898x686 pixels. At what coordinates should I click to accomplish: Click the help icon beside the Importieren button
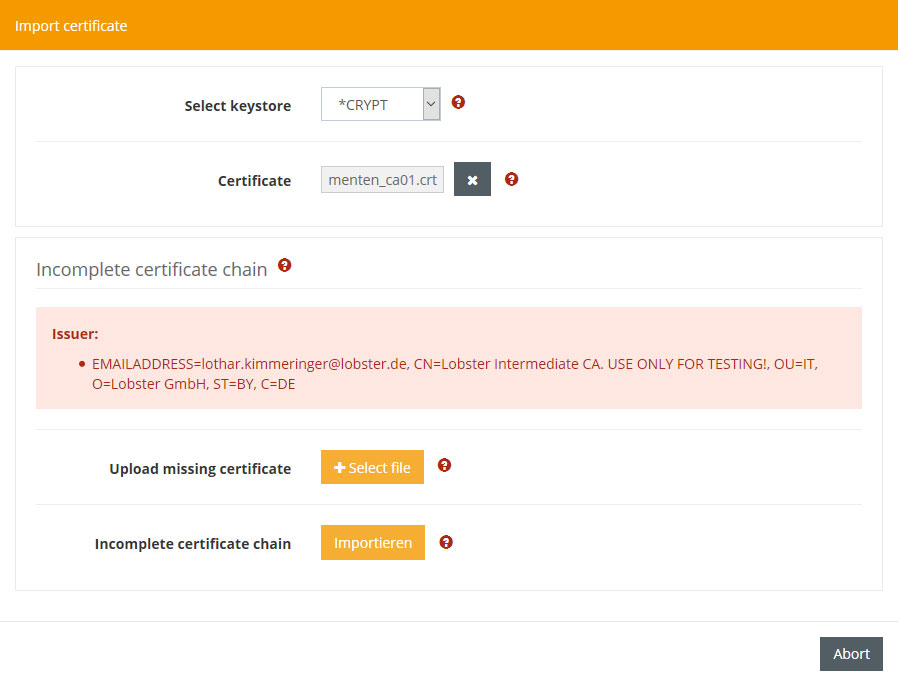tap(446, 542)
